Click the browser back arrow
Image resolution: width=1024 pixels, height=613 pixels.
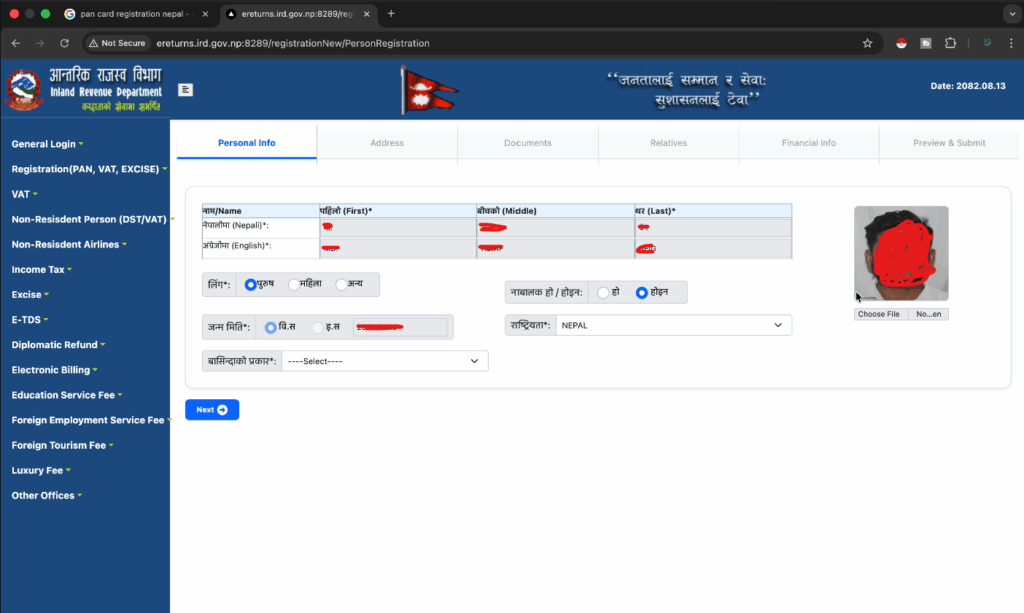point(16,43)
